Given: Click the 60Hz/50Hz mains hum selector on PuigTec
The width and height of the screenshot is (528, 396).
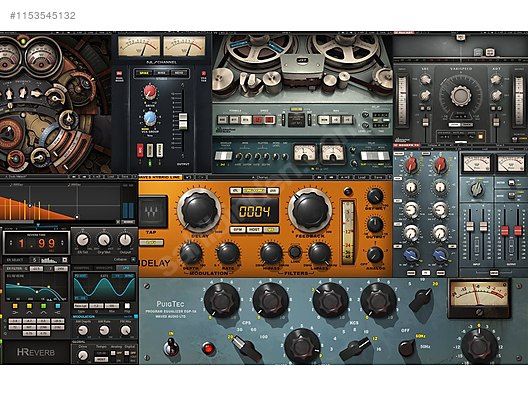Looking at the screenshot, I should (406, 348).
